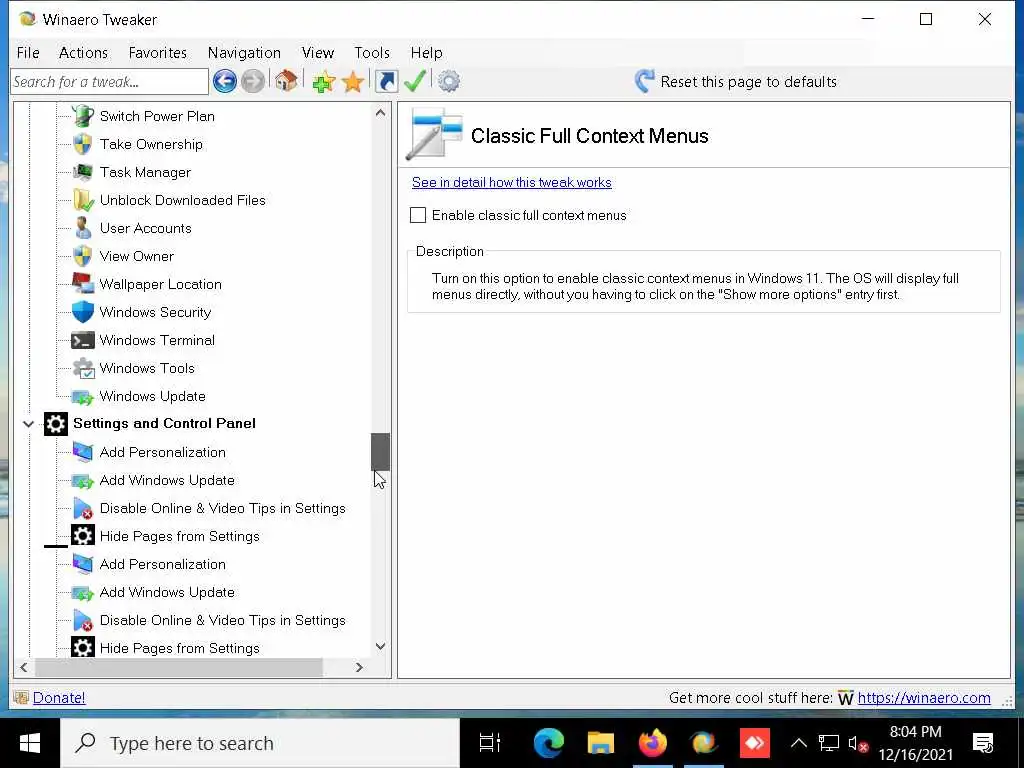The height and width of the screenshot is (768, 1024).
Task: Open settings gear in toolbar
Action: point(449,82)
